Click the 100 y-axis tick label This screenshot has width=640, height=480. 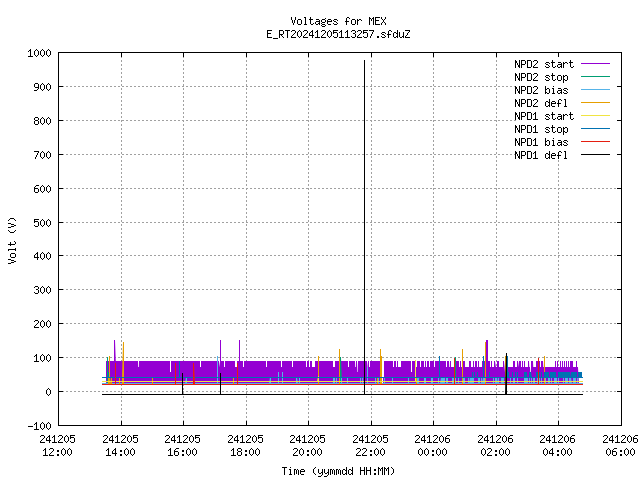pos(42,358)
